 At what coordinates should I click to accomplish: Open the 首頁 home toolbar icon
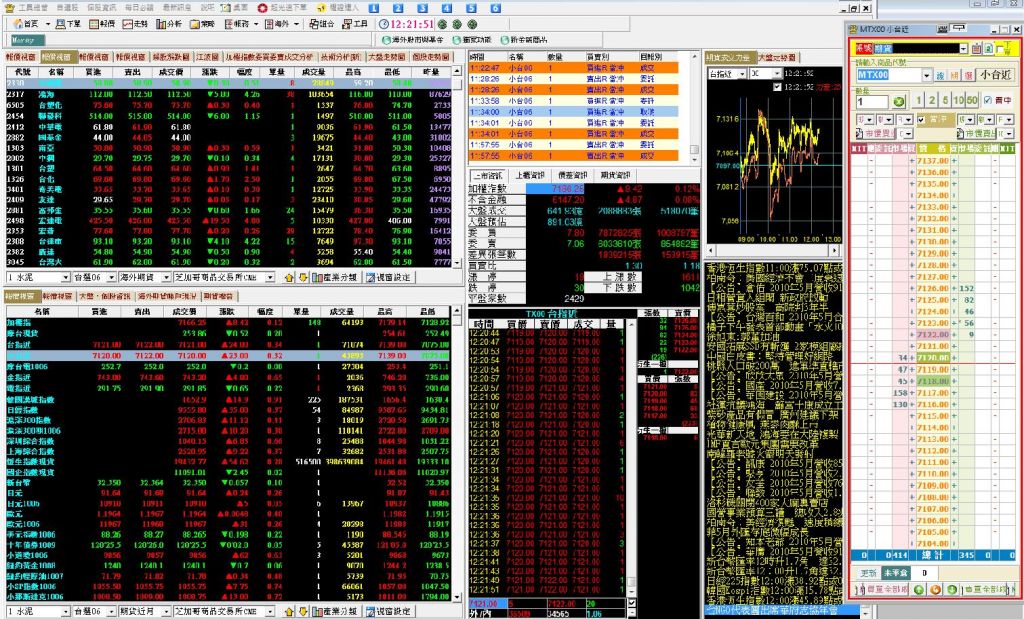click(x=27, y=24)
